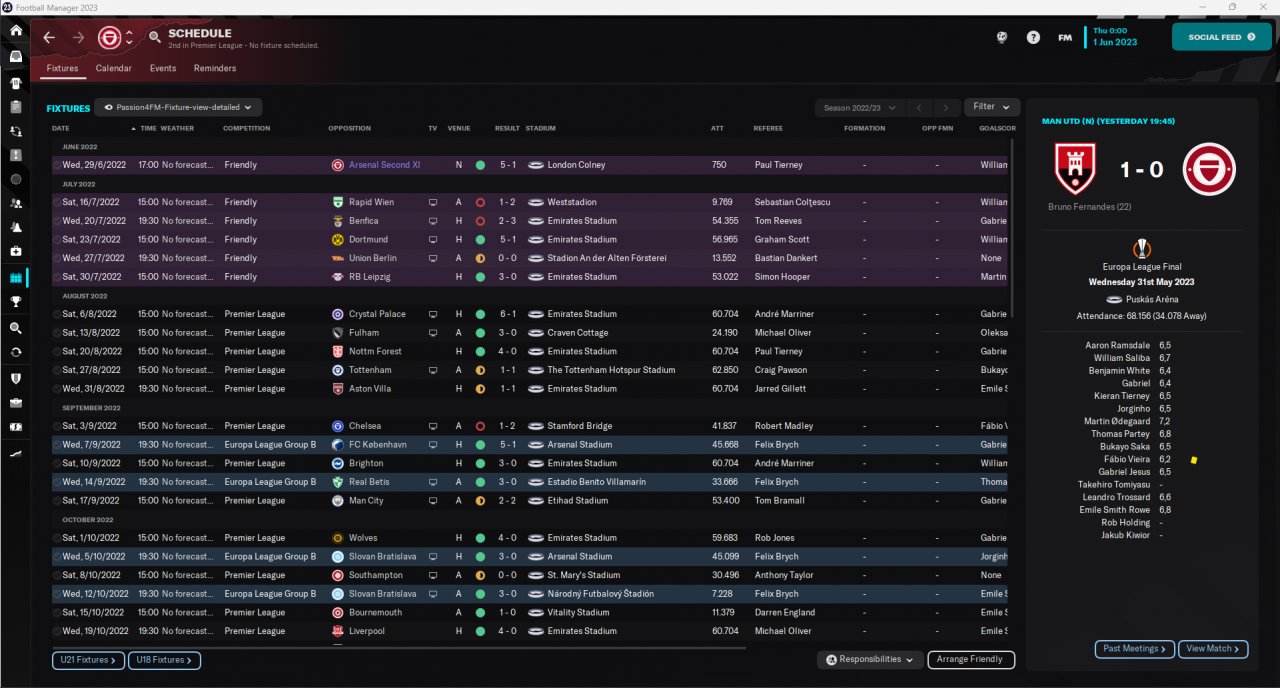
Task: Select the Schedule calendar icon in sidebar
Action: click(x=15, y=277)
